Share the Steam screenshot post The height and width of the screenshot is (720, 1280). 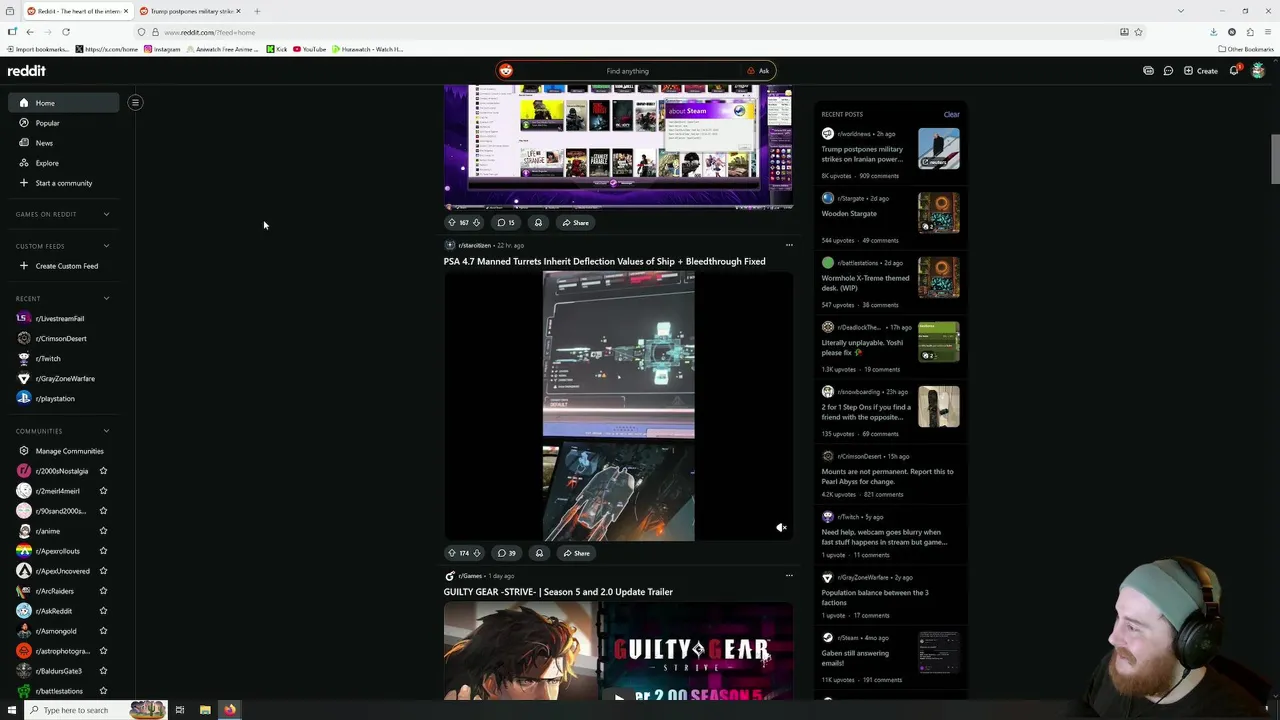pyautogui.click(x=575, y=223)
